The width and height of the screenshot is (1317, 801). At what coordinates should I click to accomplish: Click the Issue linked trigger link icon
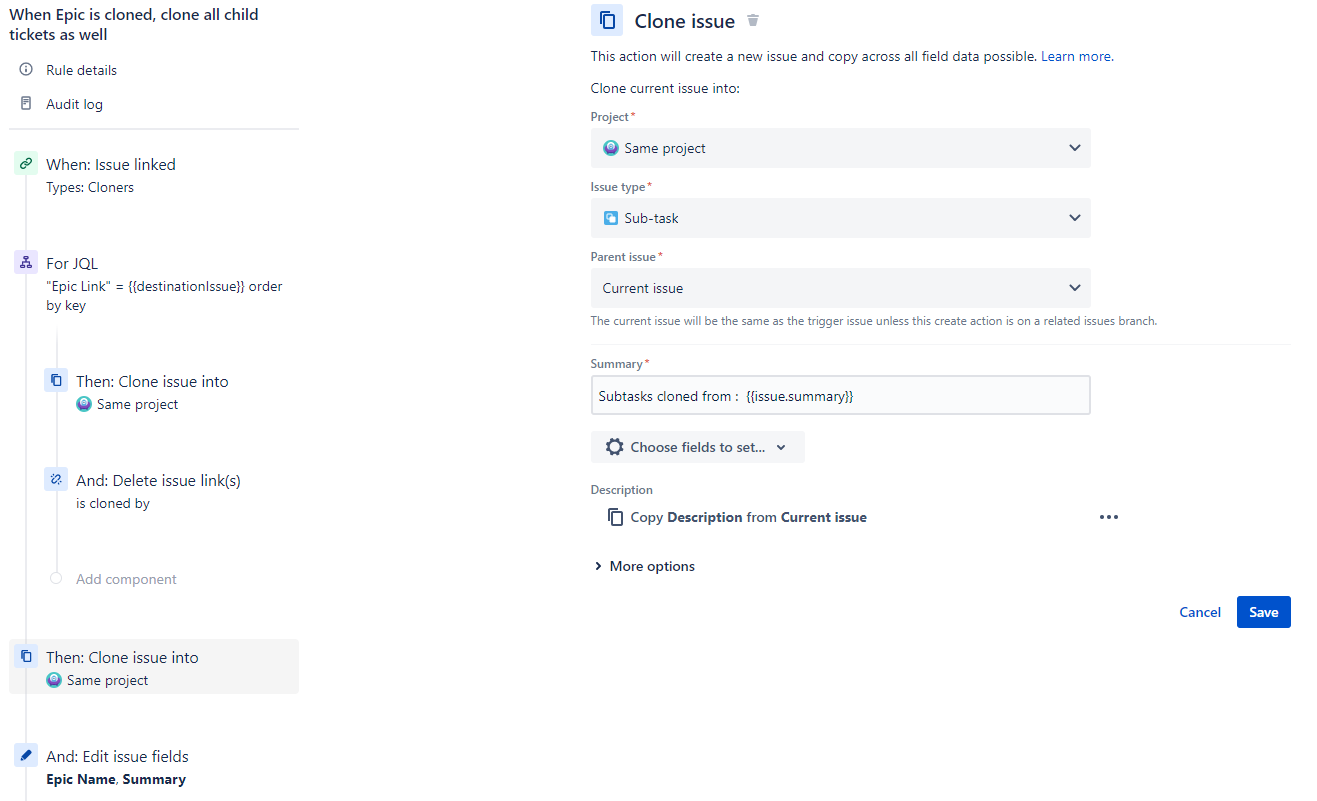point(26,164)
